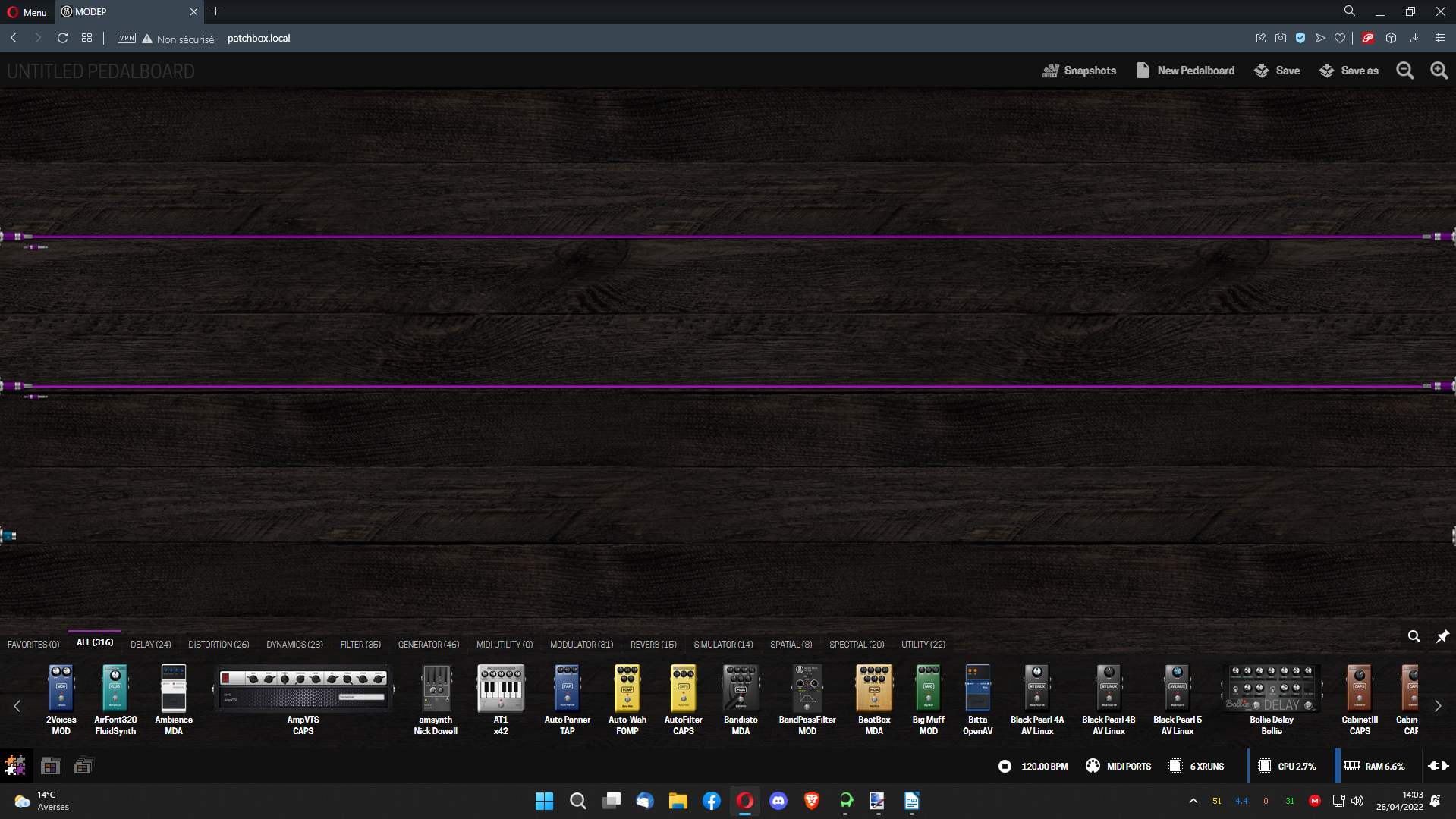Pin the plugin bar open
The width and height of the screenshot is (1456, 819).
tap(1442, 637)
